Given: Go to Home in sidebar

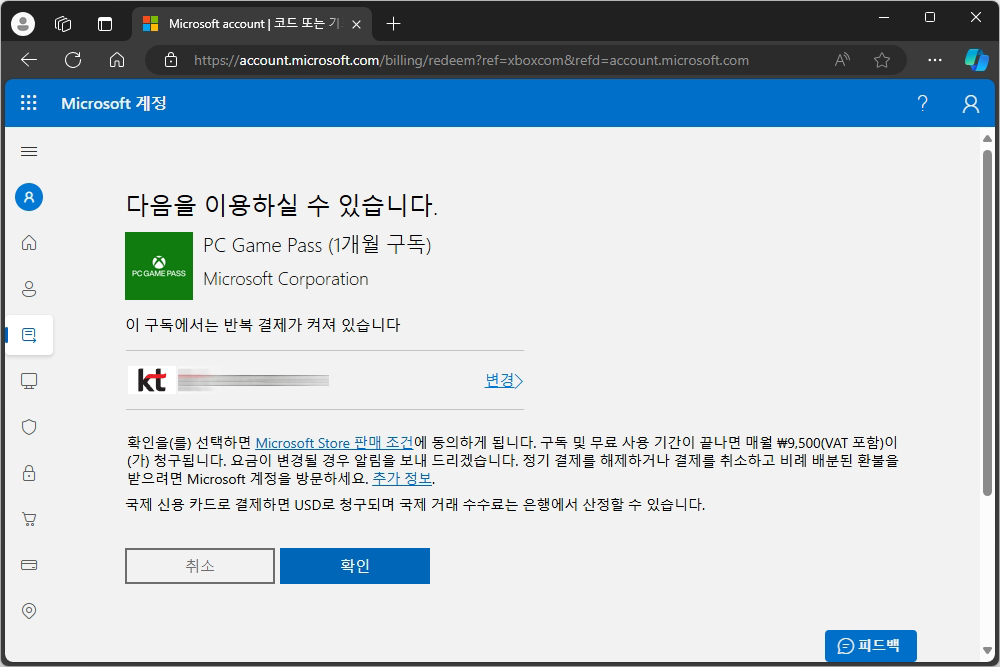Looking at the screenshot, I should click(29, 243).
